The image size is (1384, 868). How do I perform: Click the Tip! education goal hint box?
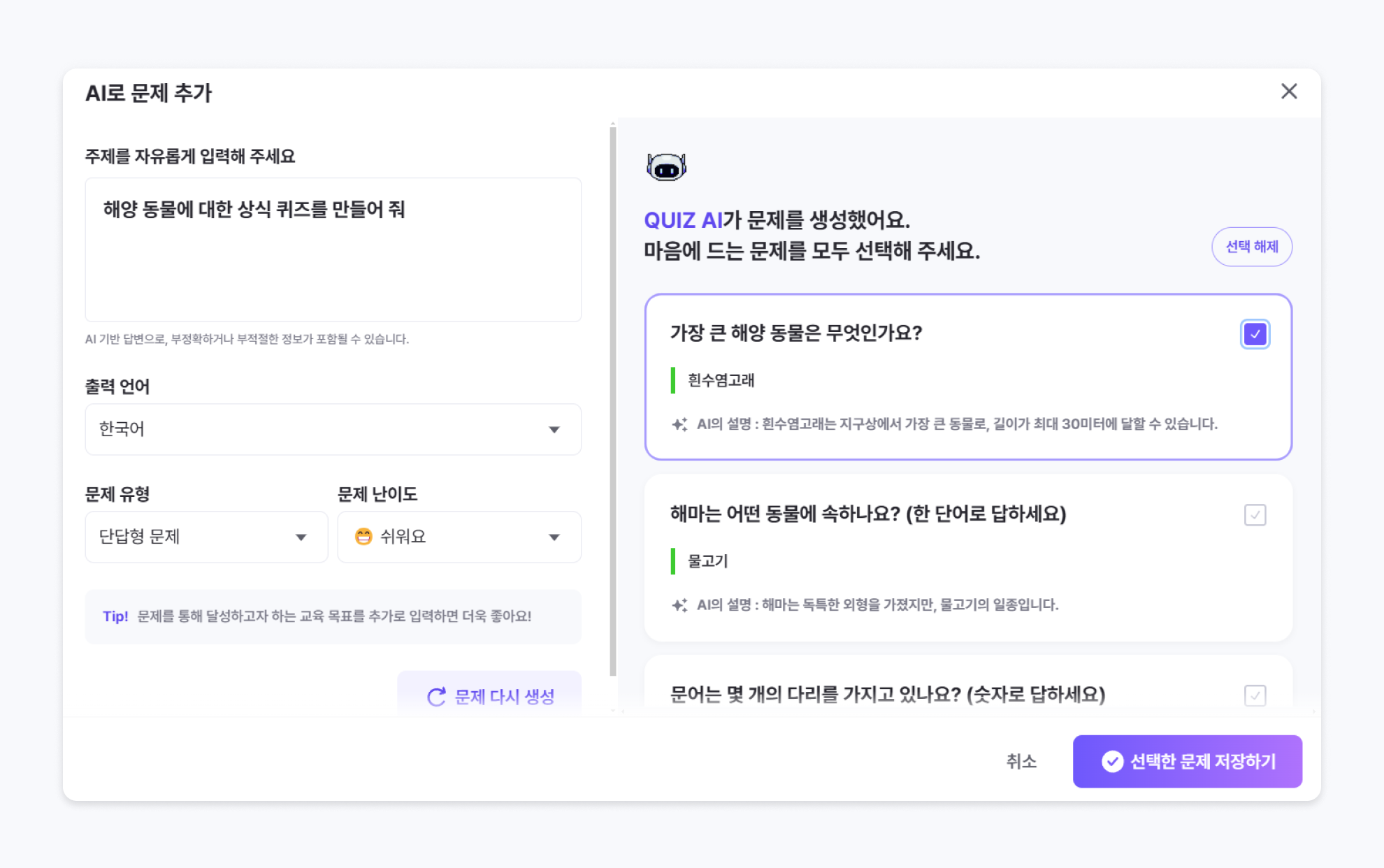pyautogui.click(x=333, y=616)
